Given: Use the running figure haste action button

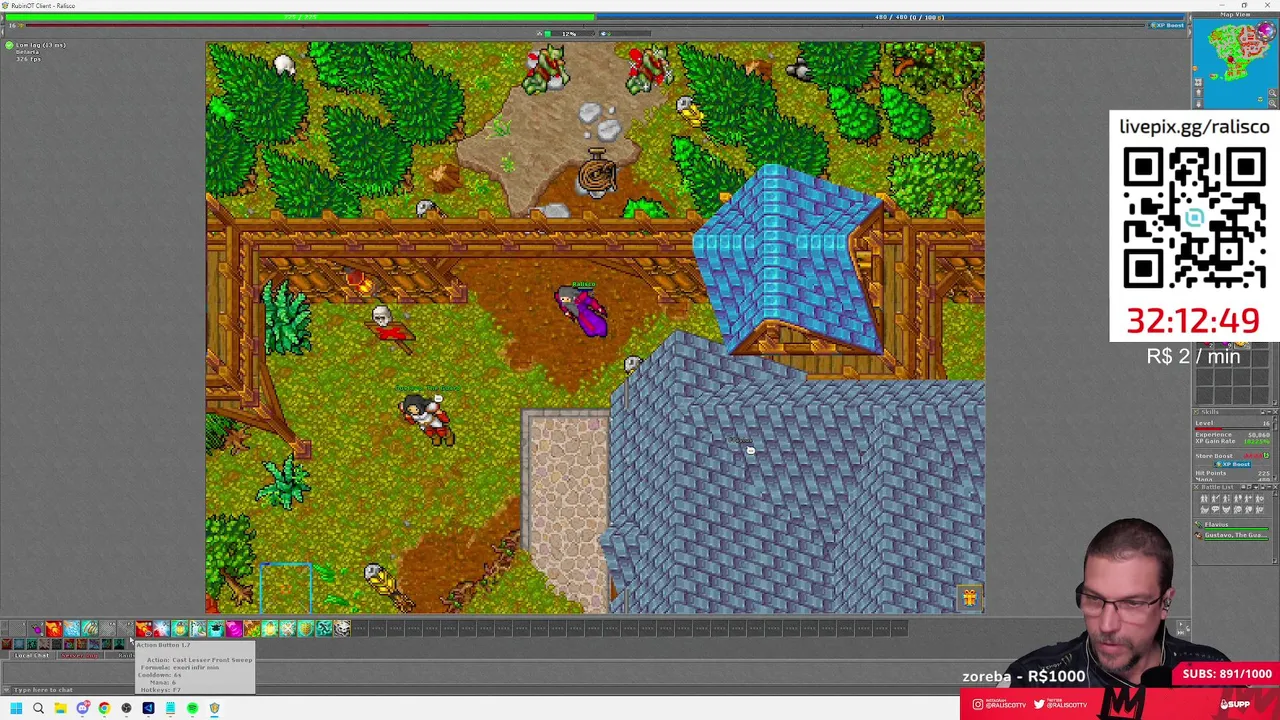Looking at the screenshot, I should pyautogui.click(x=324, y=628).
